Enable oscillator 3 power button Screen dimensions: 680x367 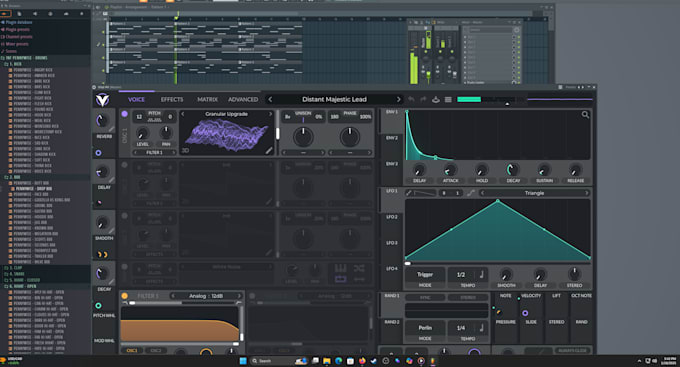point(124,216)
